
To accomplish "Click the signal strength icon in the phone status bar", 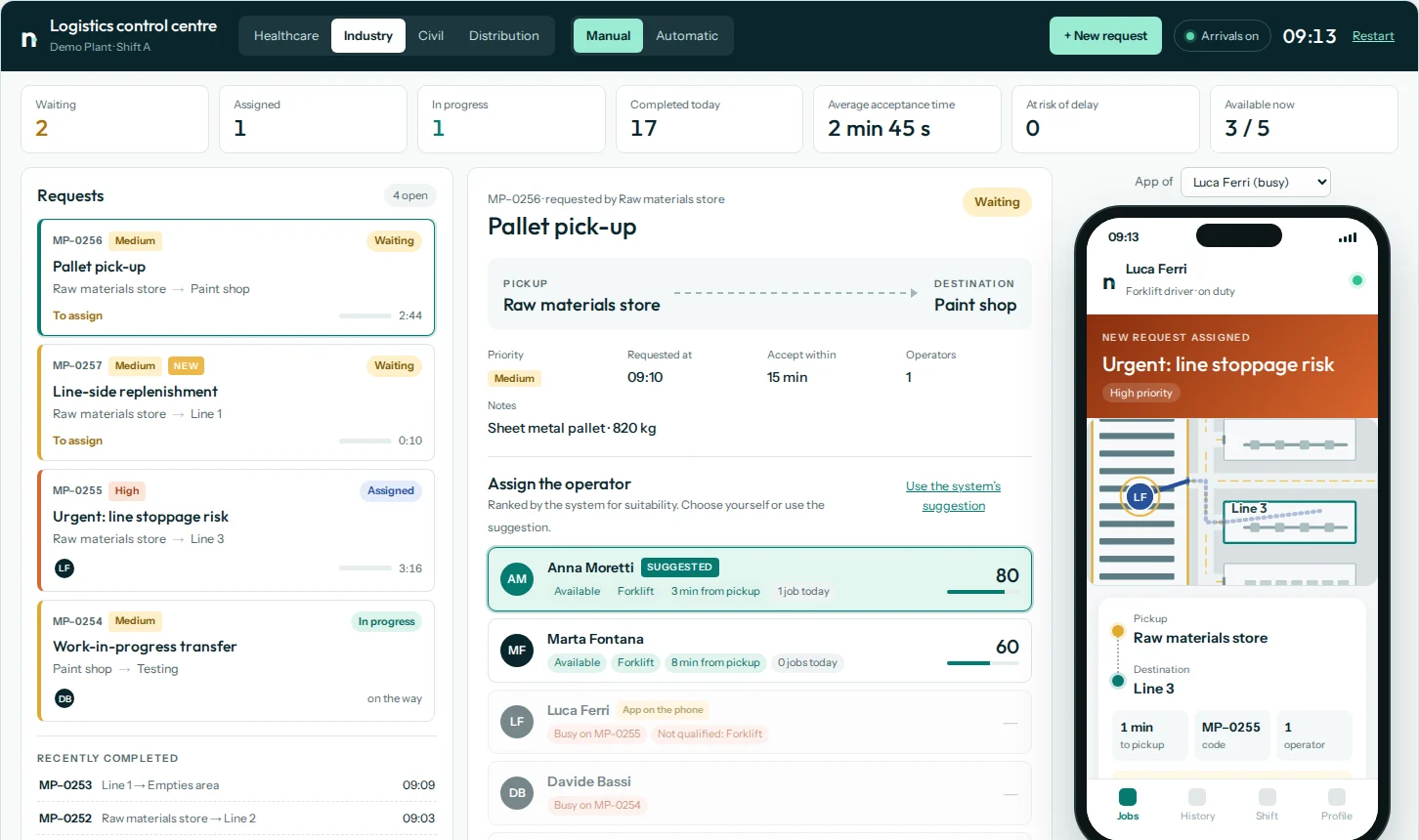I will (1348, 237).
